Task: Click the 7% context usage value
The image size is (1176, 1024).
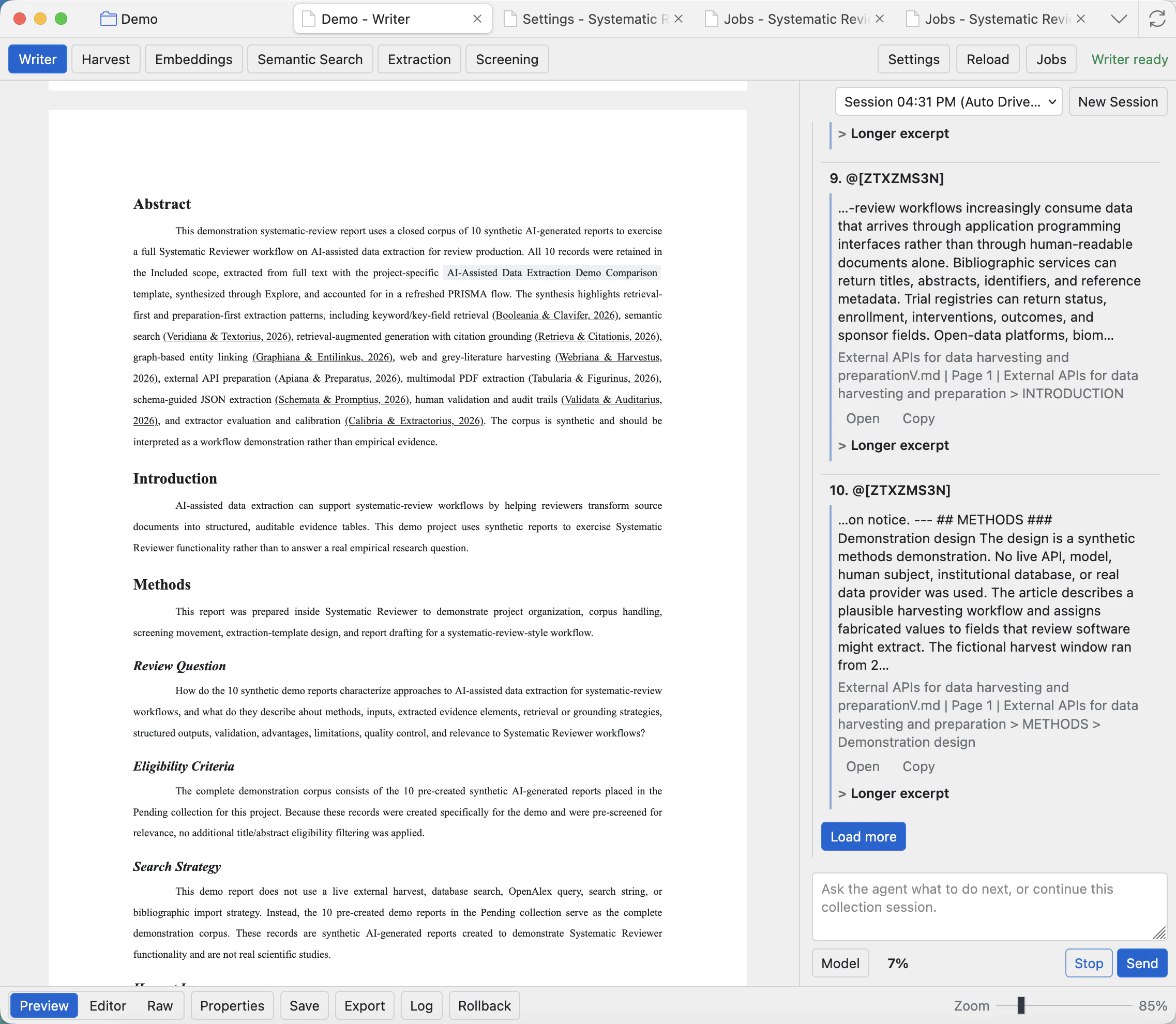Action: tap(898, 963)
